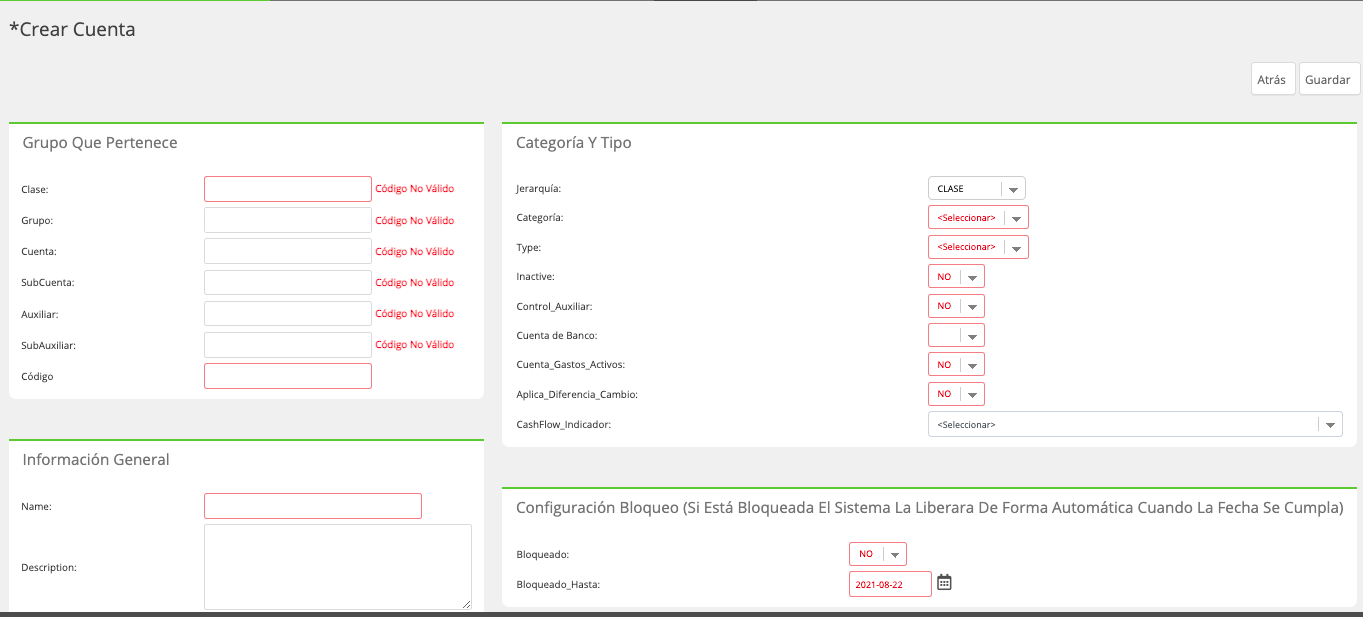Open the Bloqueado_Hasta calendar picker icon
The height and width of the screenshot is (617, 1363).
point(944,582)
